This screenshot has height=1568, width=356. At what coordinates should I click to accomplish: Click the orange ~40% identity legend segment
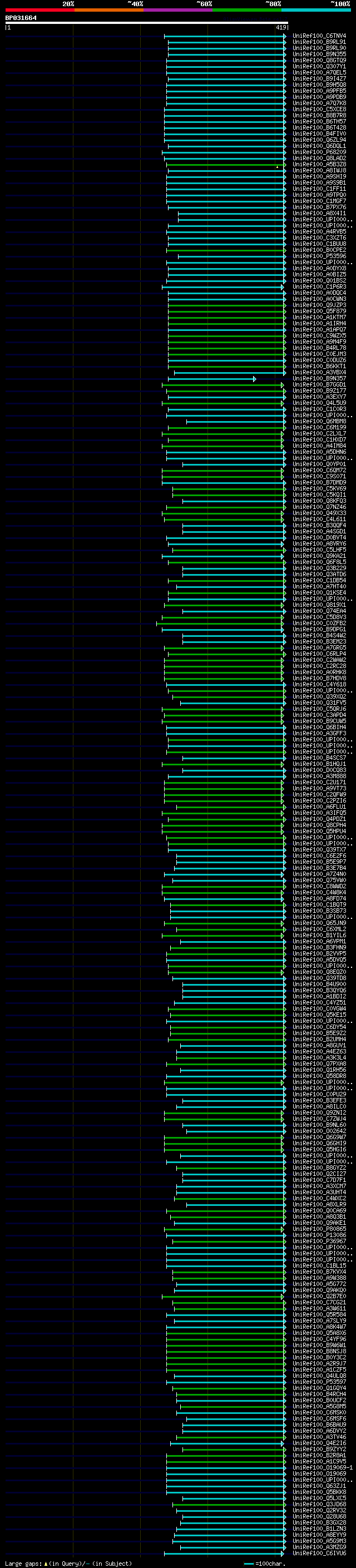109,10
